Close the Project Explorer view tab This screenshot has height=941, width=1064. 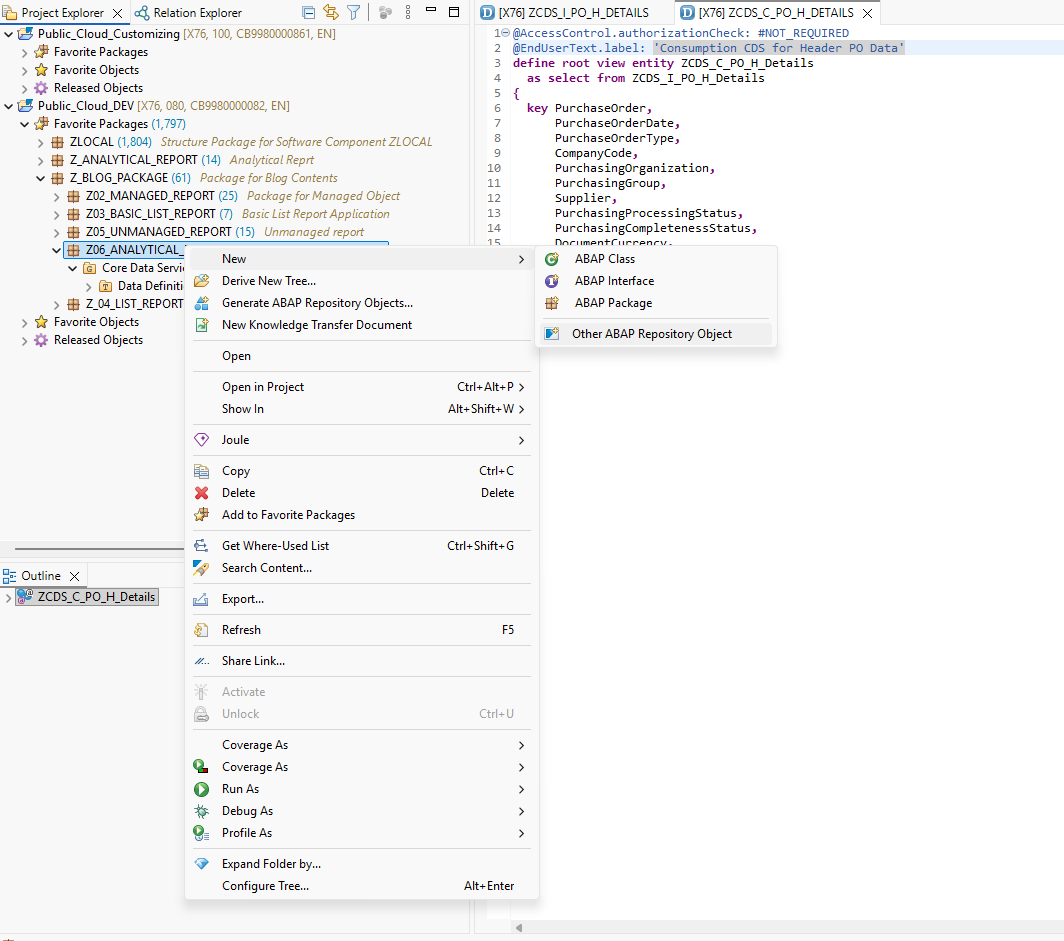[x=117, y=13]
